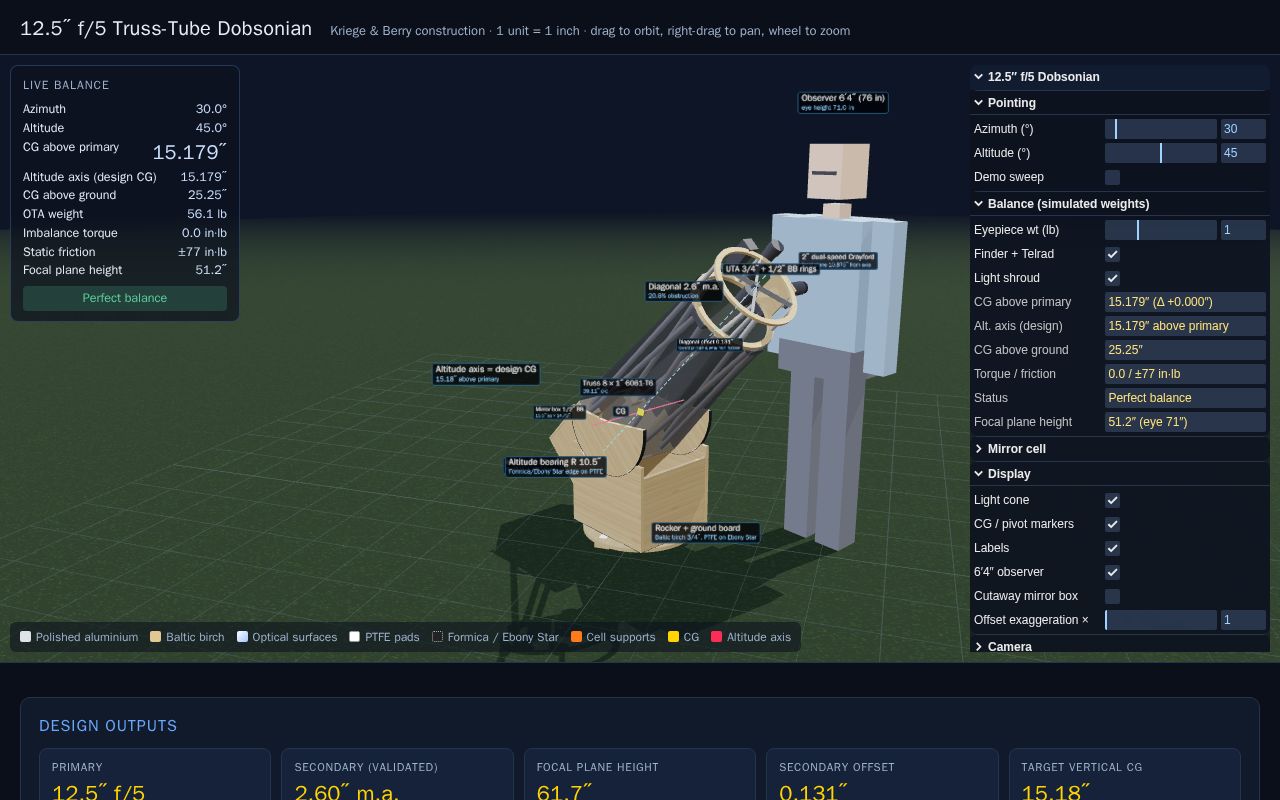Focus the Azimuth value field showing 30
Viewport: 1280px width, 800px height.
coord(1243,129)
